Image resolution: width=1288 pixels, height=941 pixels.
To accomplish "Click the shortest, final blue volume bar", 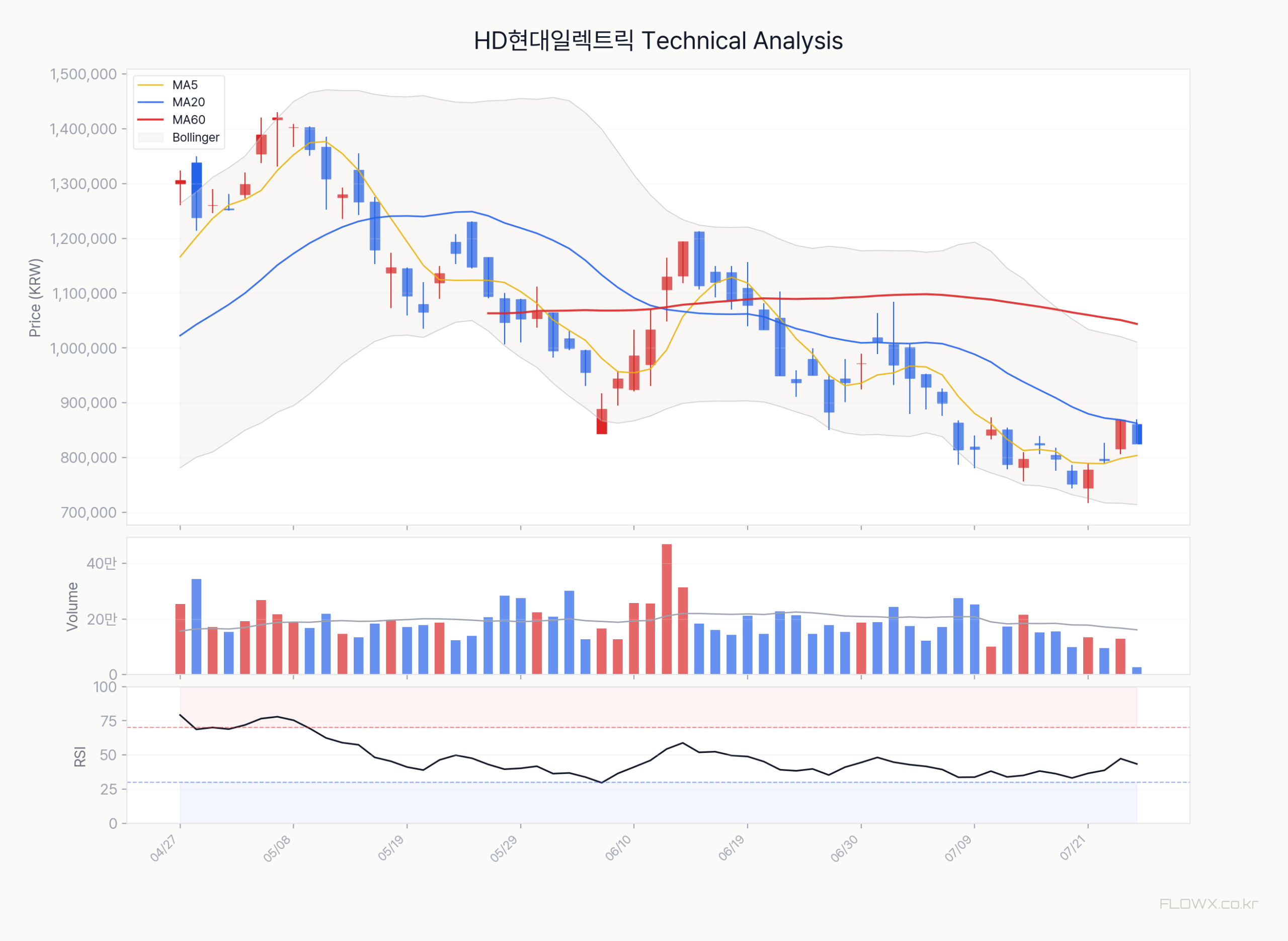I will point(1137,671).
